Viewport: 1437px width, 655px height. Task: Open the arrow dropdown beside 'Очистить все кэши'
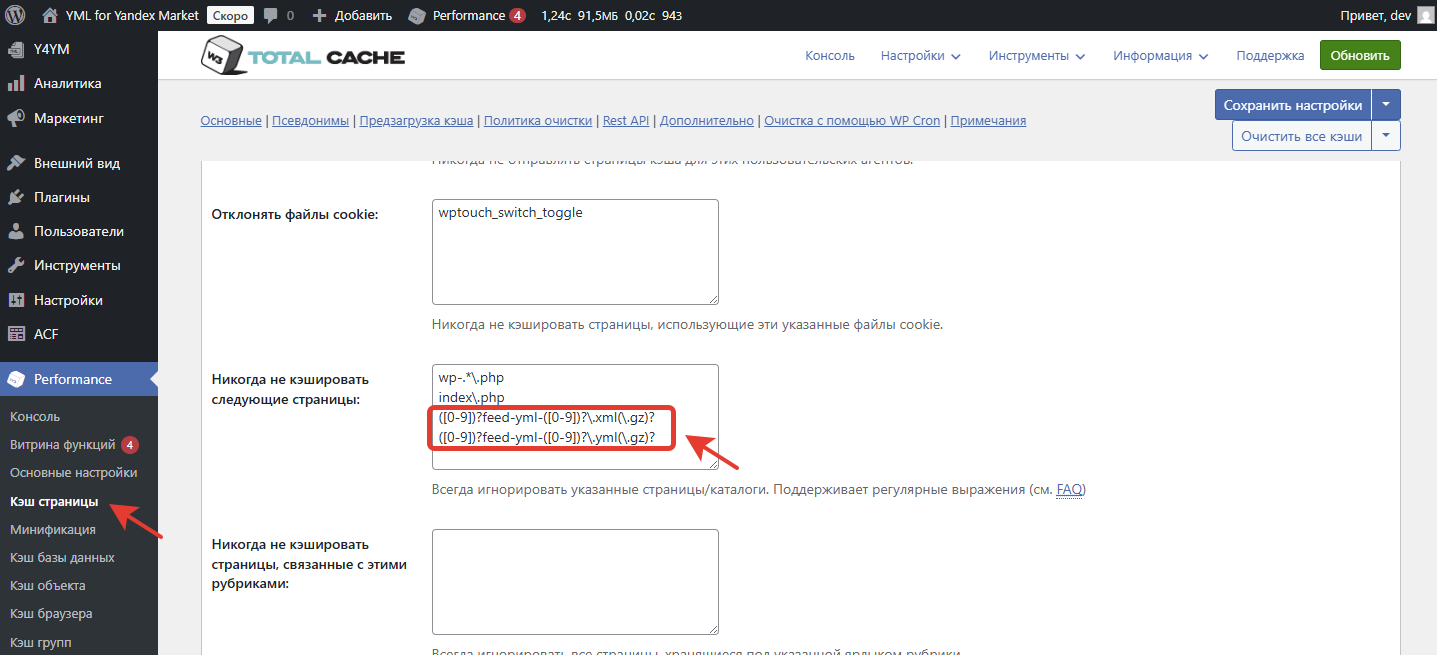1386,136
